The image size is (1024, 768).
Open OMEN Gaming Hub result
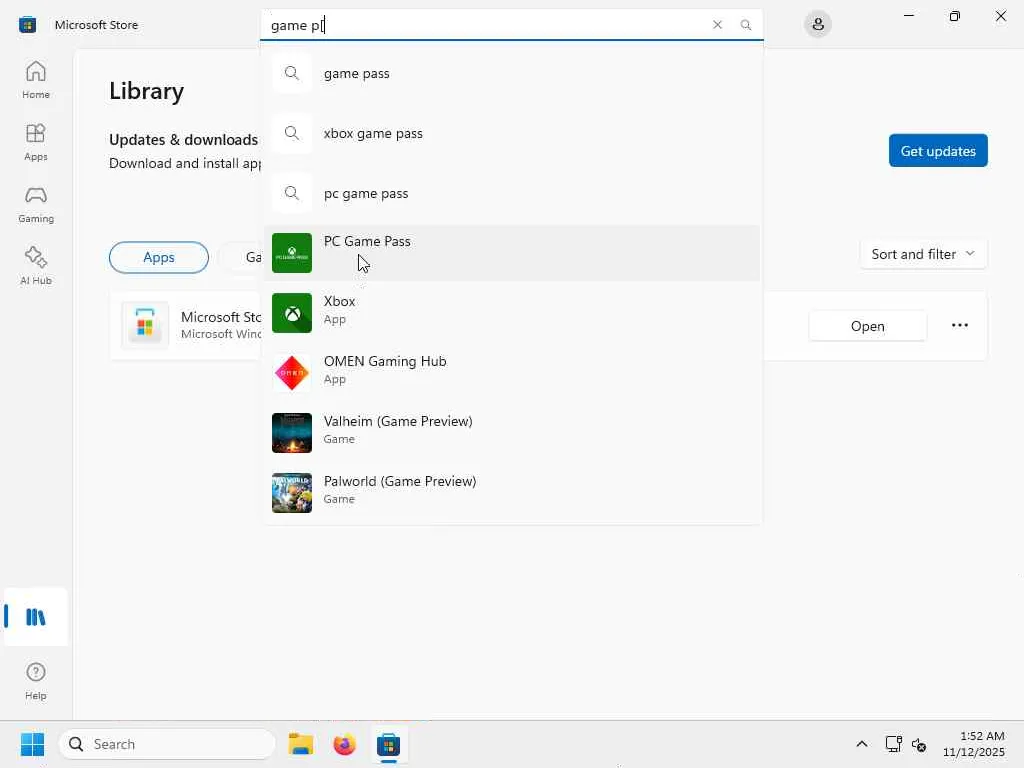pos(511,373)
